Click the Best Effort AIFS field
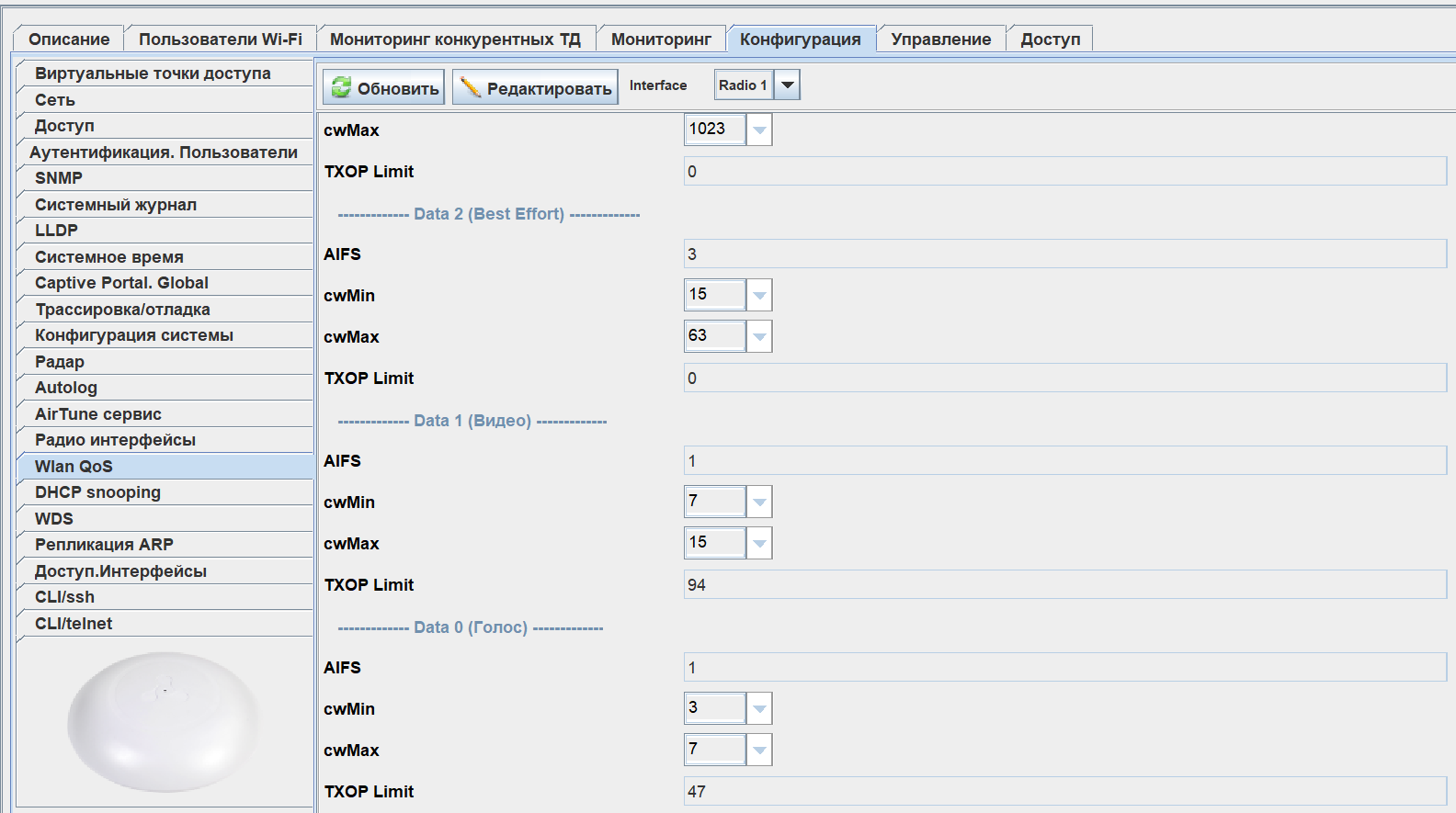This screenshot has height=813, width=1456. (x=1064, y=254)
